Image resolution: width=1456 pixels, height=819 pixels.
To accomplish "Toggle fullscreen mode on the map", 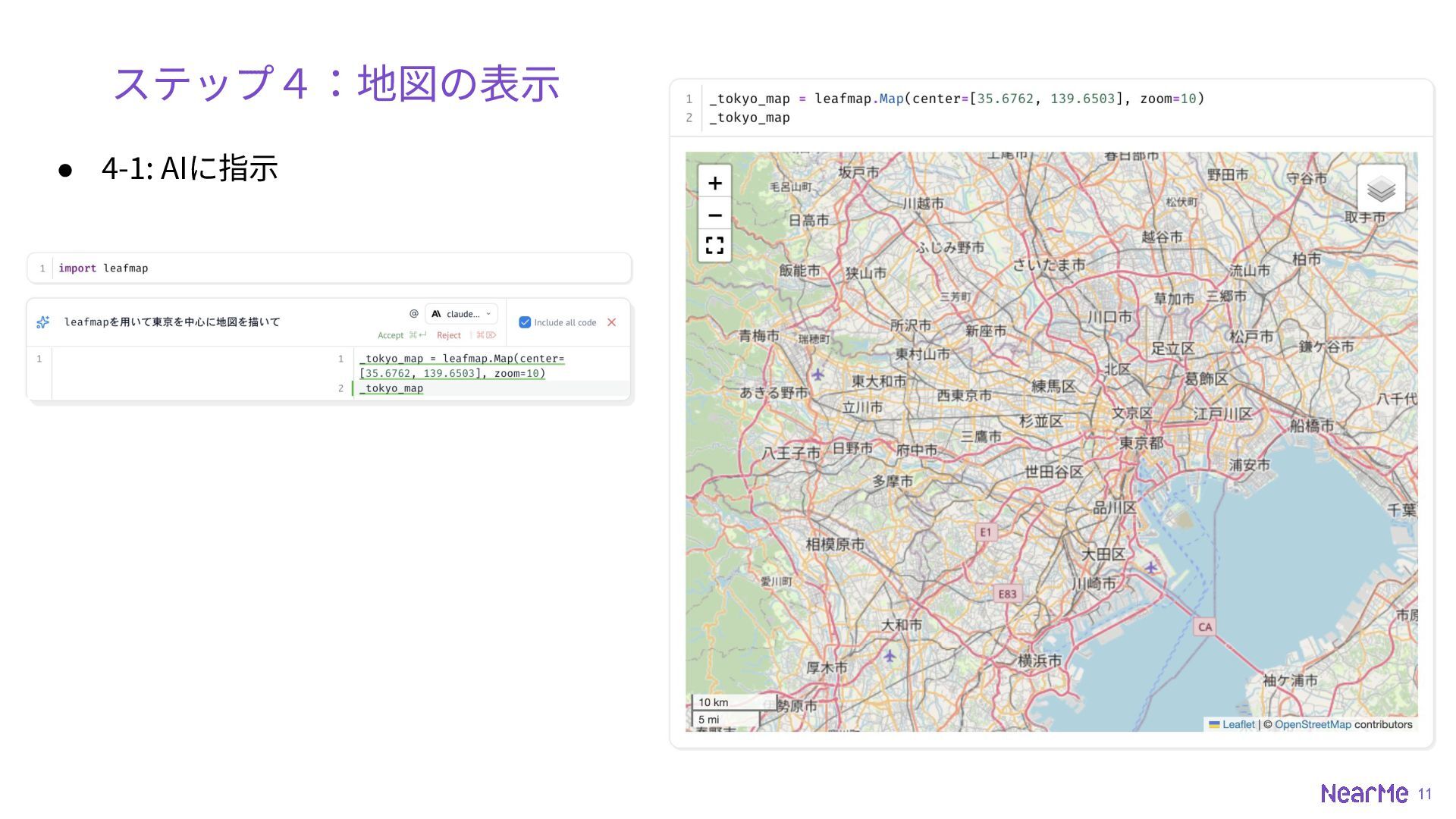I will click(x=714, y=246).
